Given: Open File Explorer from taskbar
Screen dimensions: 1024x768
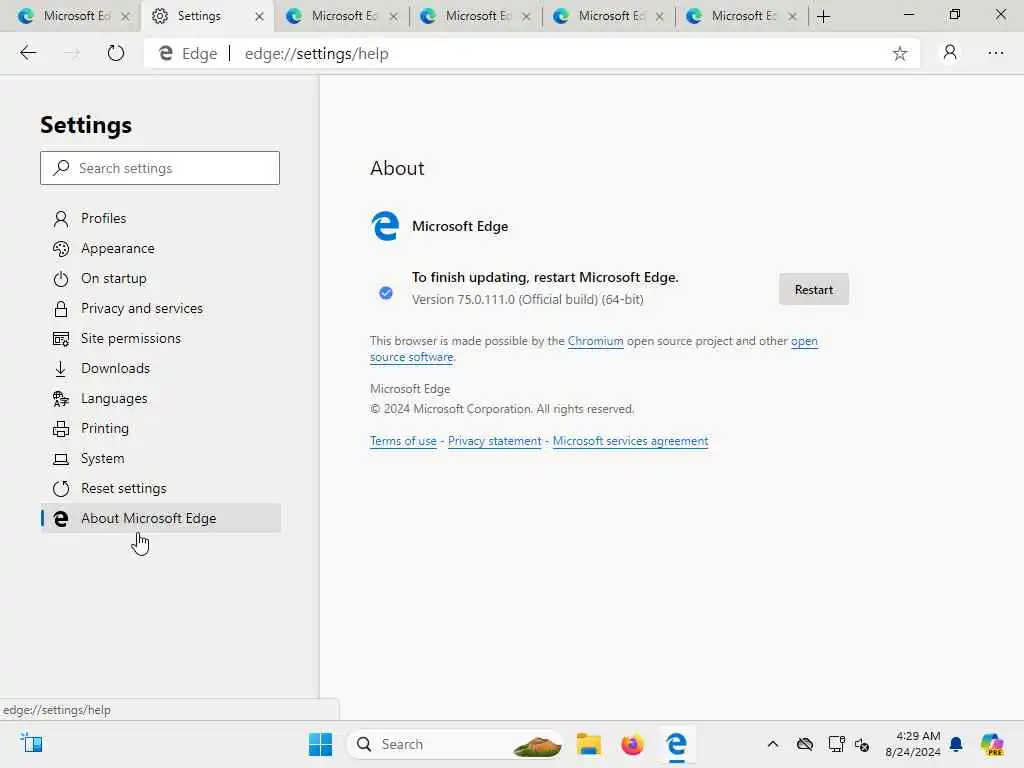Looking at the screenshot, I should pyautogui.click(x=588, y=744).
